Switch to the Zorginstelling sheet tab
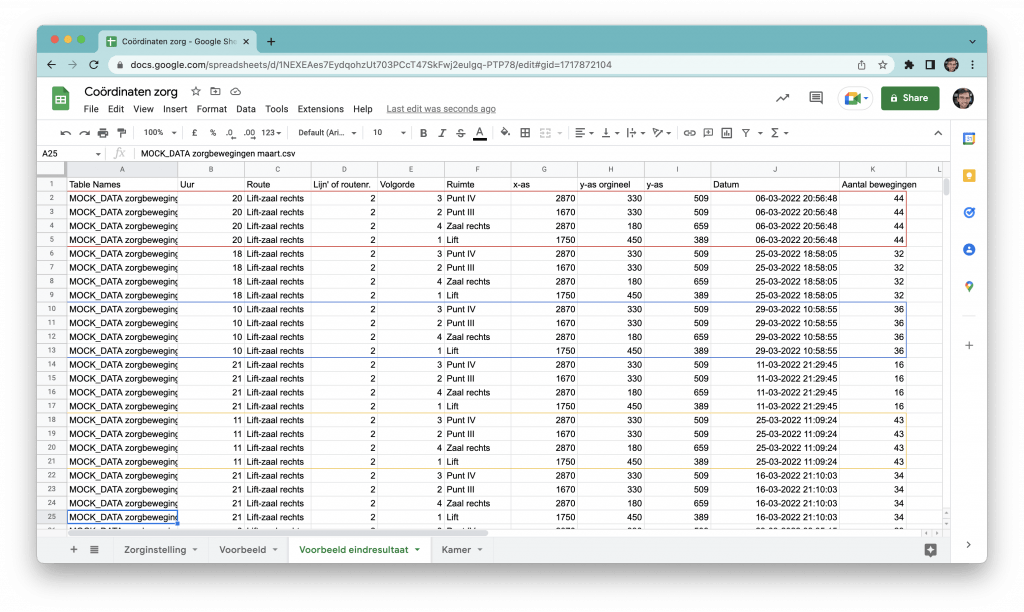 153,550
